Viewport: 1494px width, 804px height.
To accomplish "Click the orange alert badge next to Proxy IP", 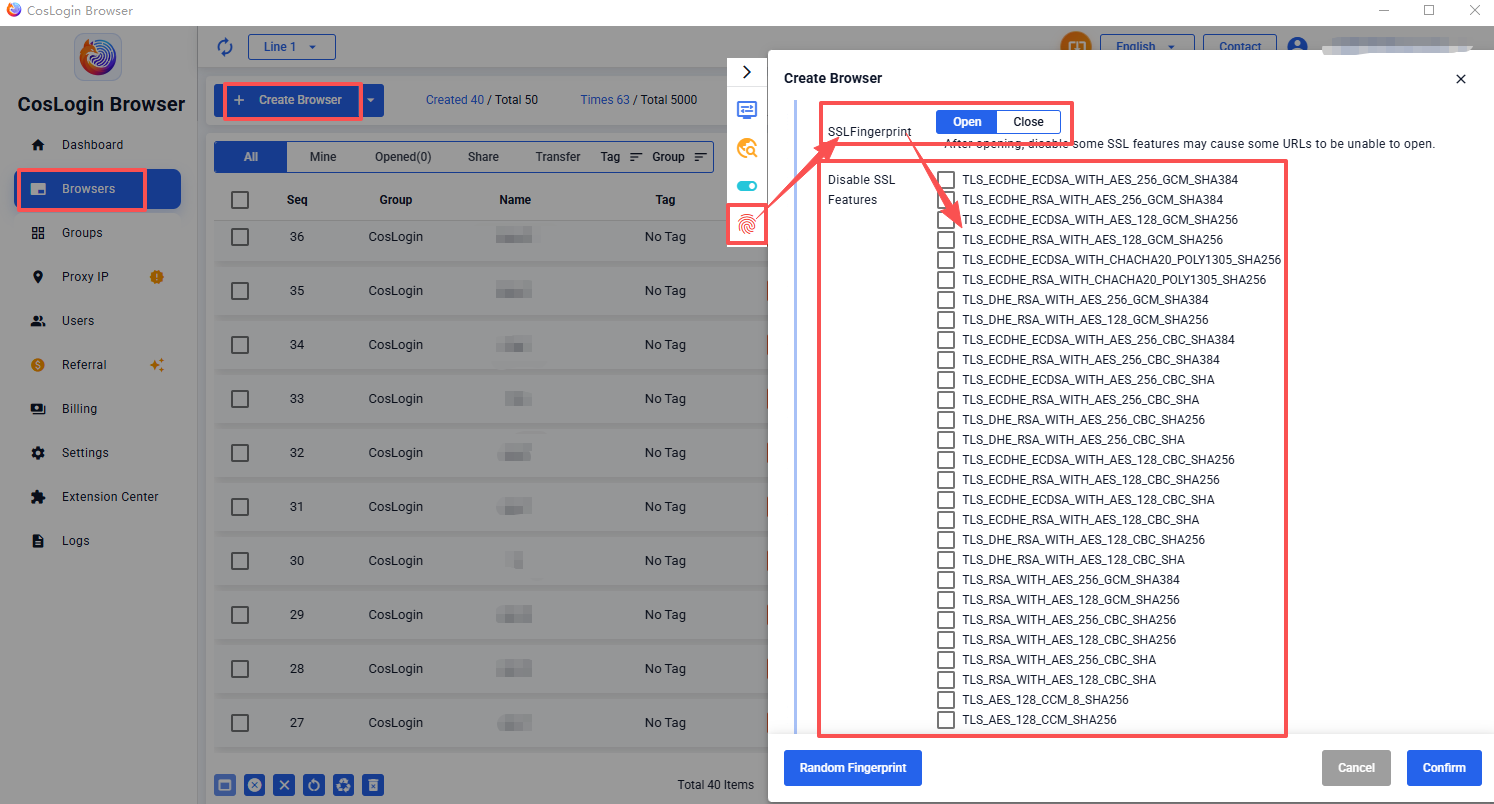I will (157, 277).
